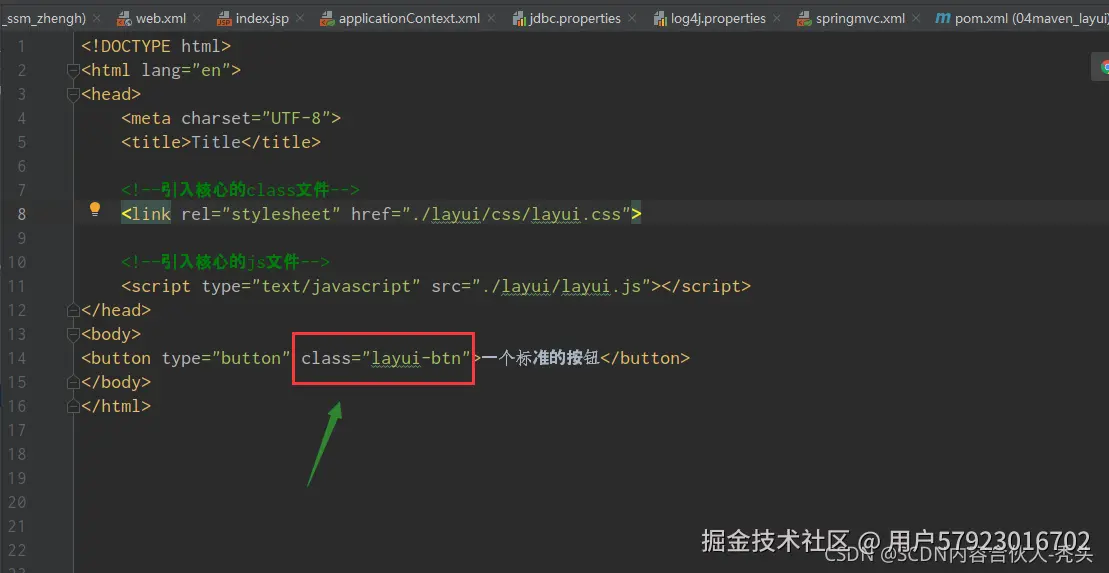Collapse the <html> block fold marker

pyautogui.click(x=72, y=70)
